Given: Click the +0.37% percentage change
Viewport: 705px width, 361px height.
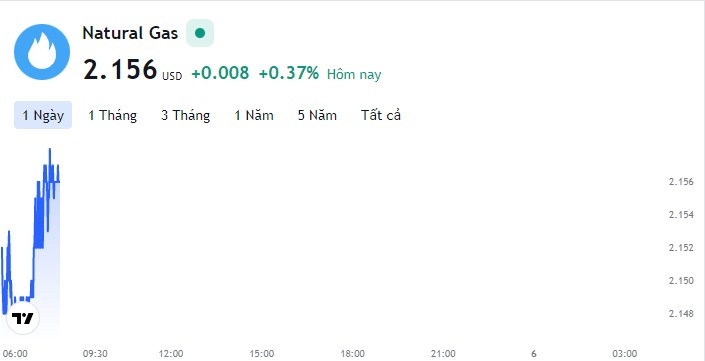Looking at the screenshot, I should pos(289,72).
